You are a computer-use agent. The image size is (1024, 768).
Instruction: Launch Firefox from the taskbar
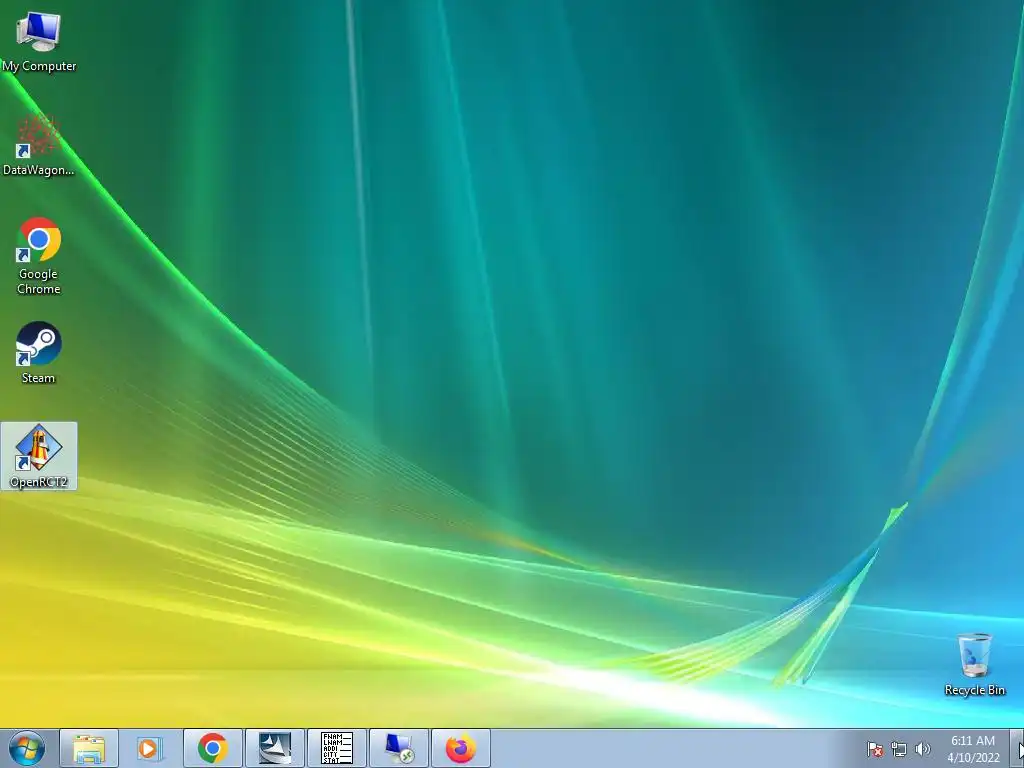click(461, 749)
